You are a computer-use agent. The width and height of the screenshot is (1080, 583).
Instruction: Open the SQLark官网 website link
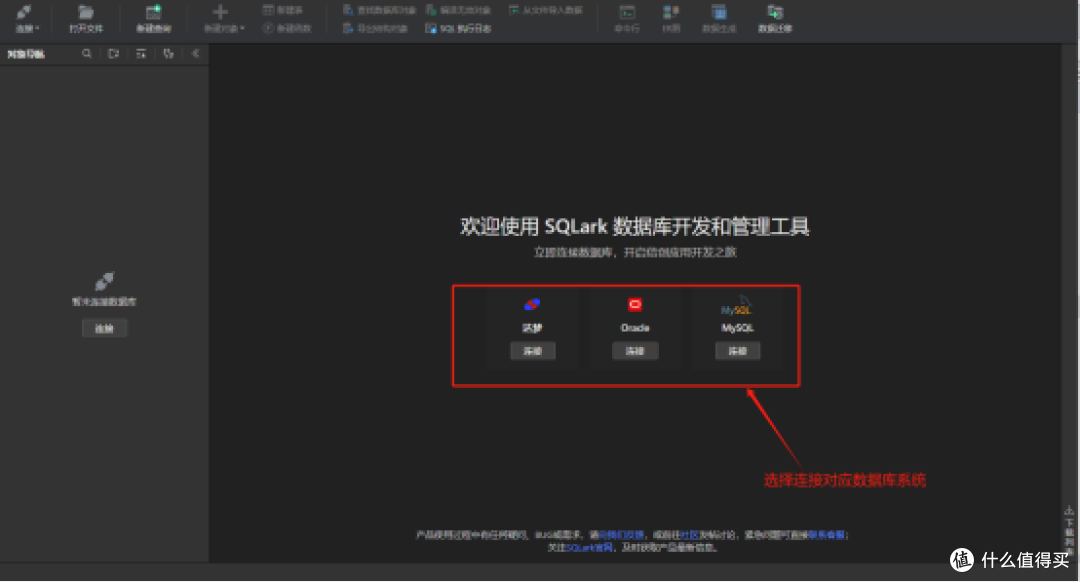pyautogui.click(x=590, y=547)
